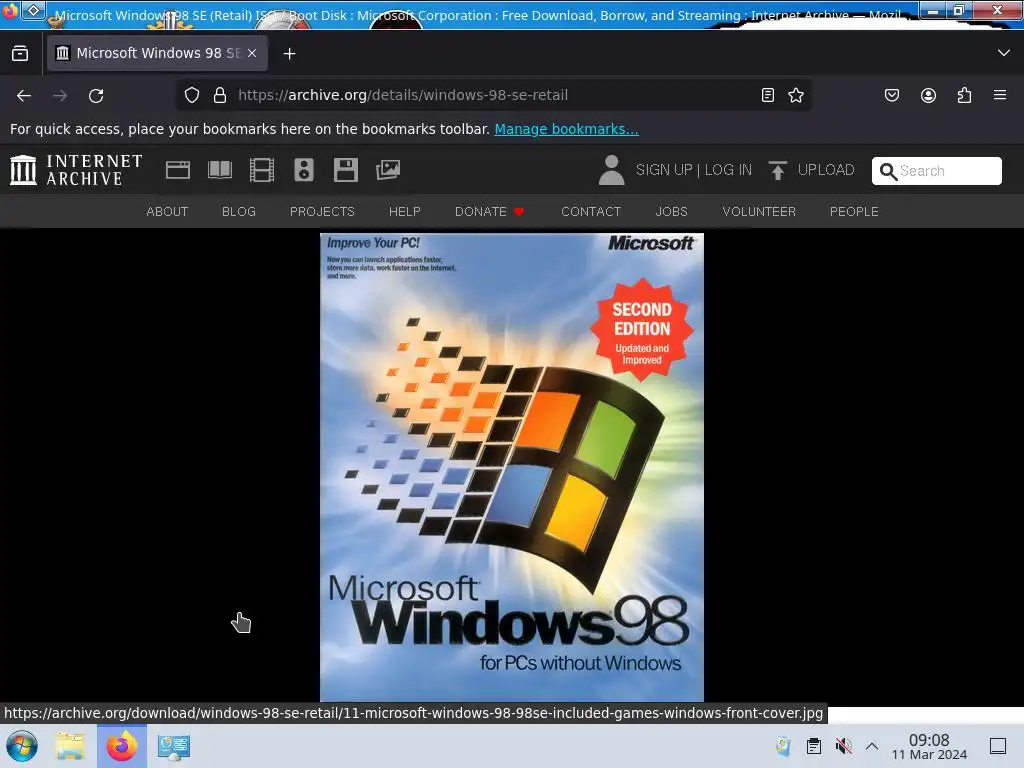This screenshot has height=768, width=1024.
Task: Open the extensions puzzle icon
Action: [x=964, y=95]
